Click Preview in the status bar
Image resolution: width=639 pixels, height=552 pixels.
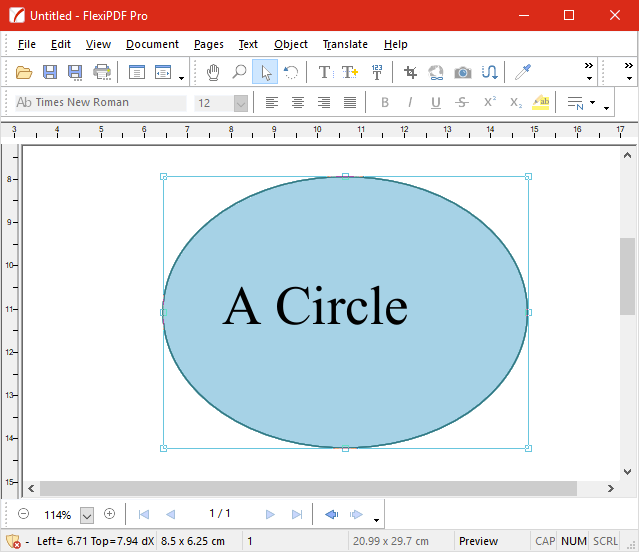click(478, 541)
